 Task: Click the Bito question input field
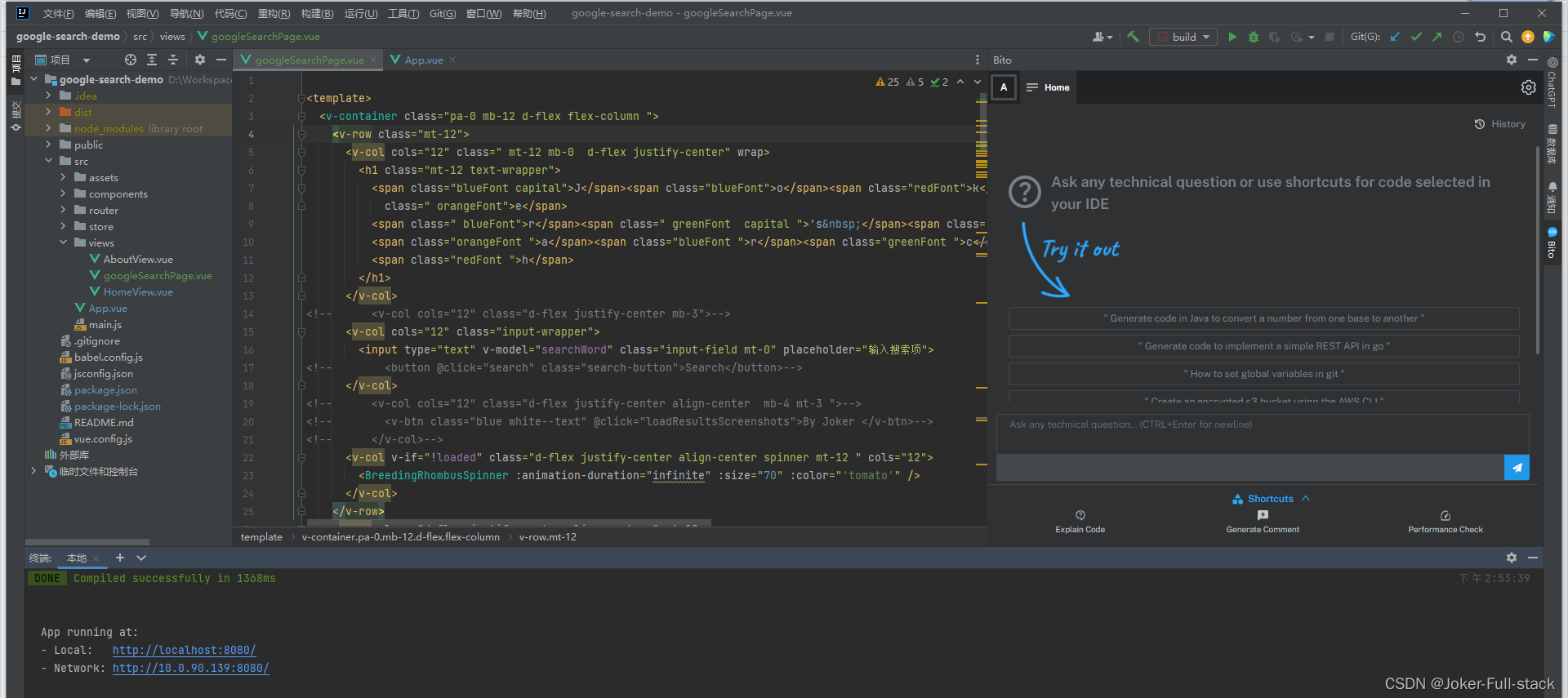pyautogui.click(x=1263, y=433)
